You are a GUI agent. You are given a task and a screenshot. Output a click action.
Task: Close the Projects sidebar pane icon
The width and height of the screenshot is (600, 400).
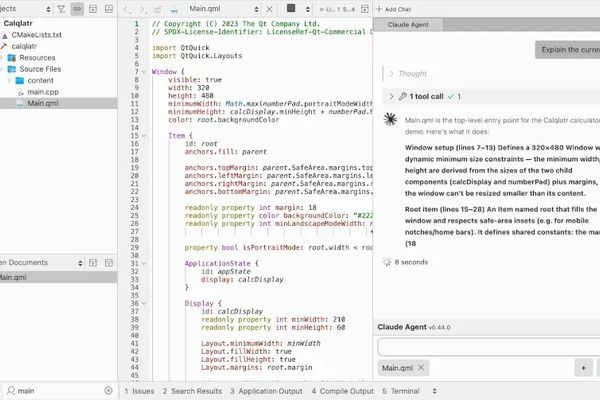coord(109,9)
